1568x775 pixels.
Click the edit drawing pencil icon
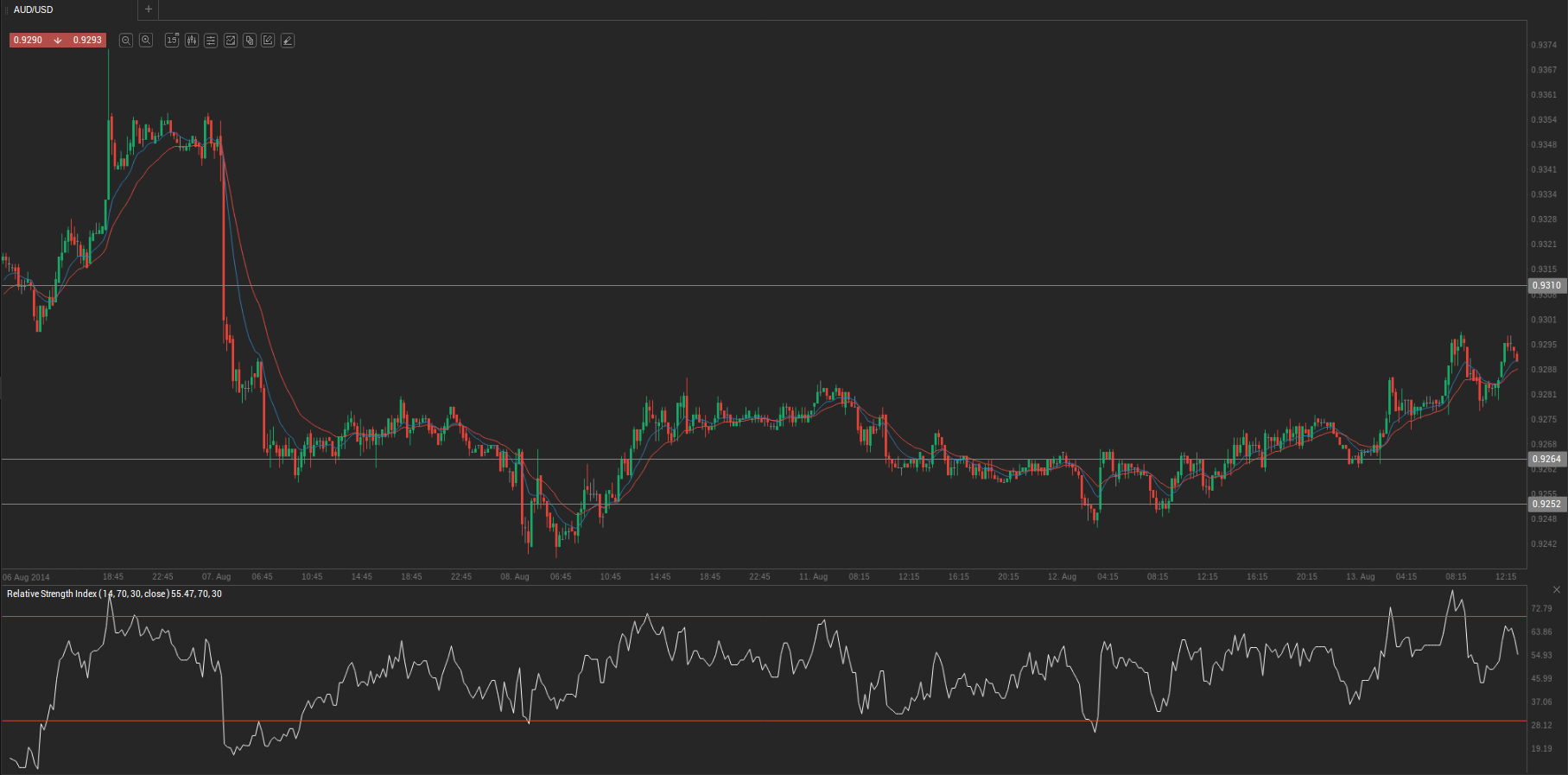[x=269, y=41]
